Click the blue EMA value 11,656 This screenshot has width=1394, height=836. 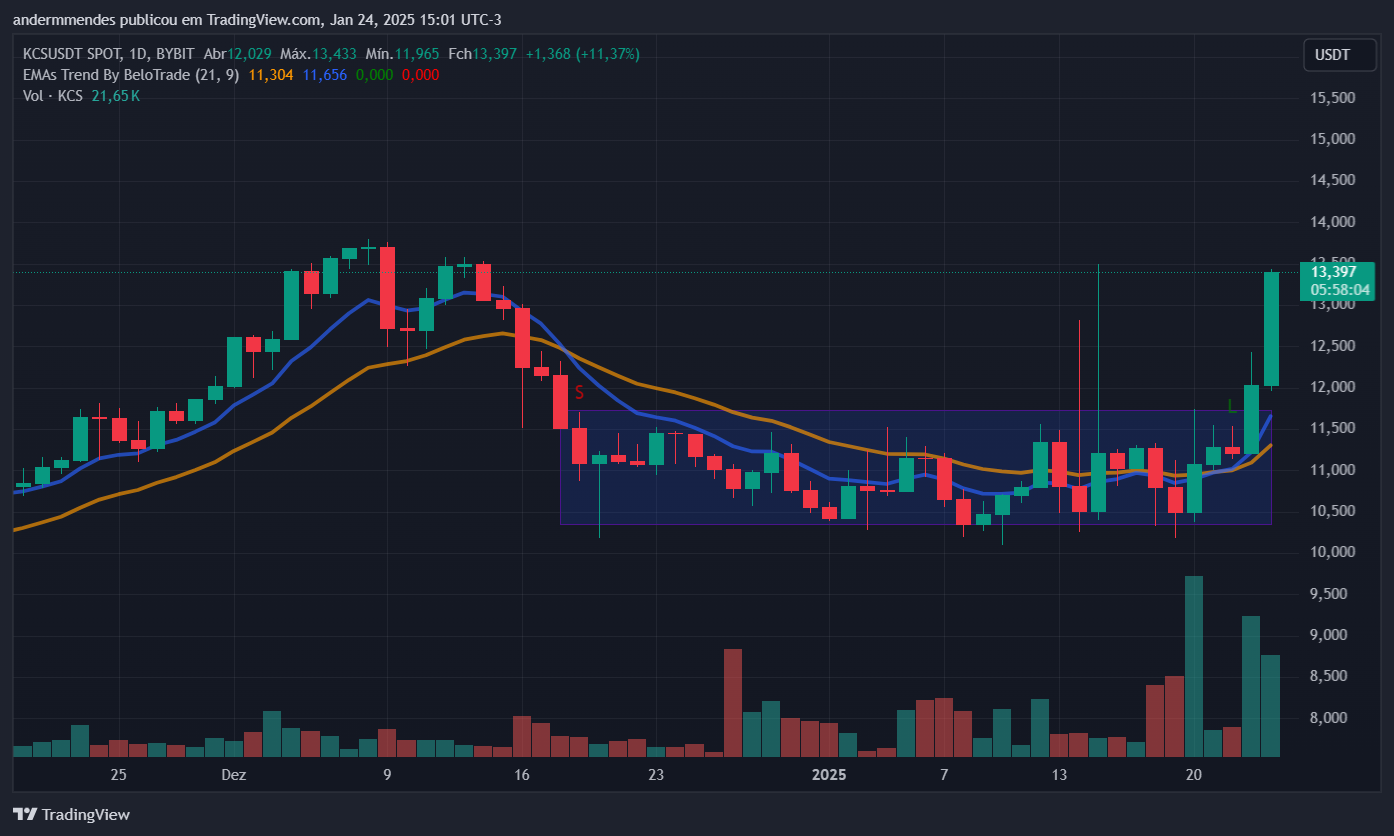click(x=325, y=75)
